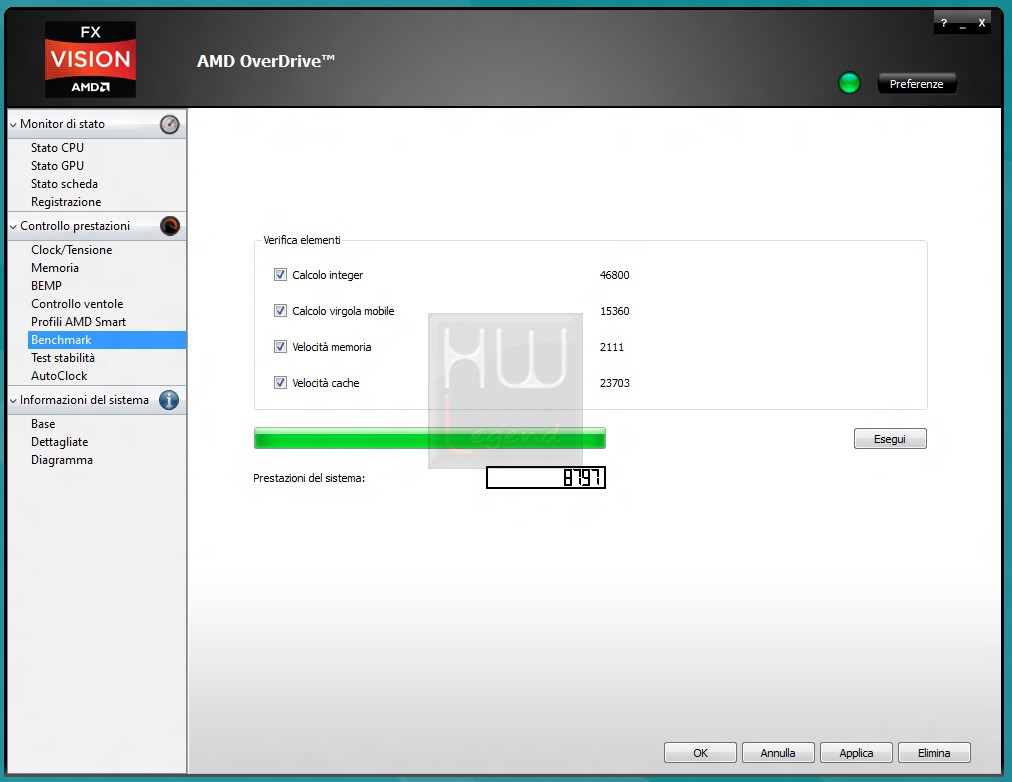Image resolution: width=1012 pixels, height=782 pixels.
Task: Open Stato GPU in the sidebar
Action: click(x=57, y=166)
